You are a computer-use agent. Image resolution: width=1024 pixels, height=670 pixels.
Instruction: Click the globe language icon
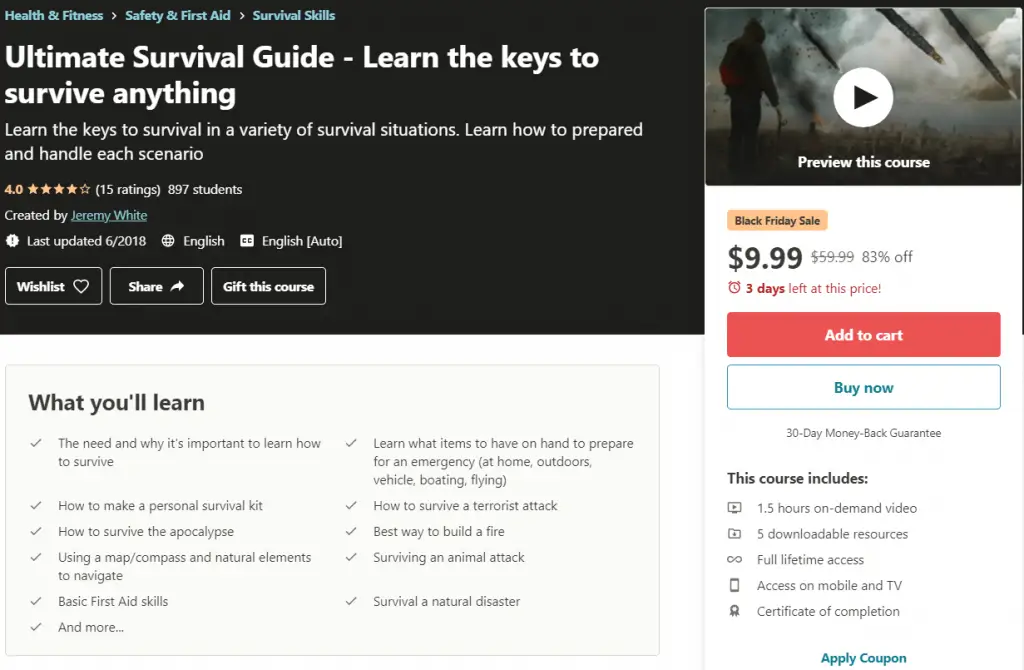[x=168, y=241]
